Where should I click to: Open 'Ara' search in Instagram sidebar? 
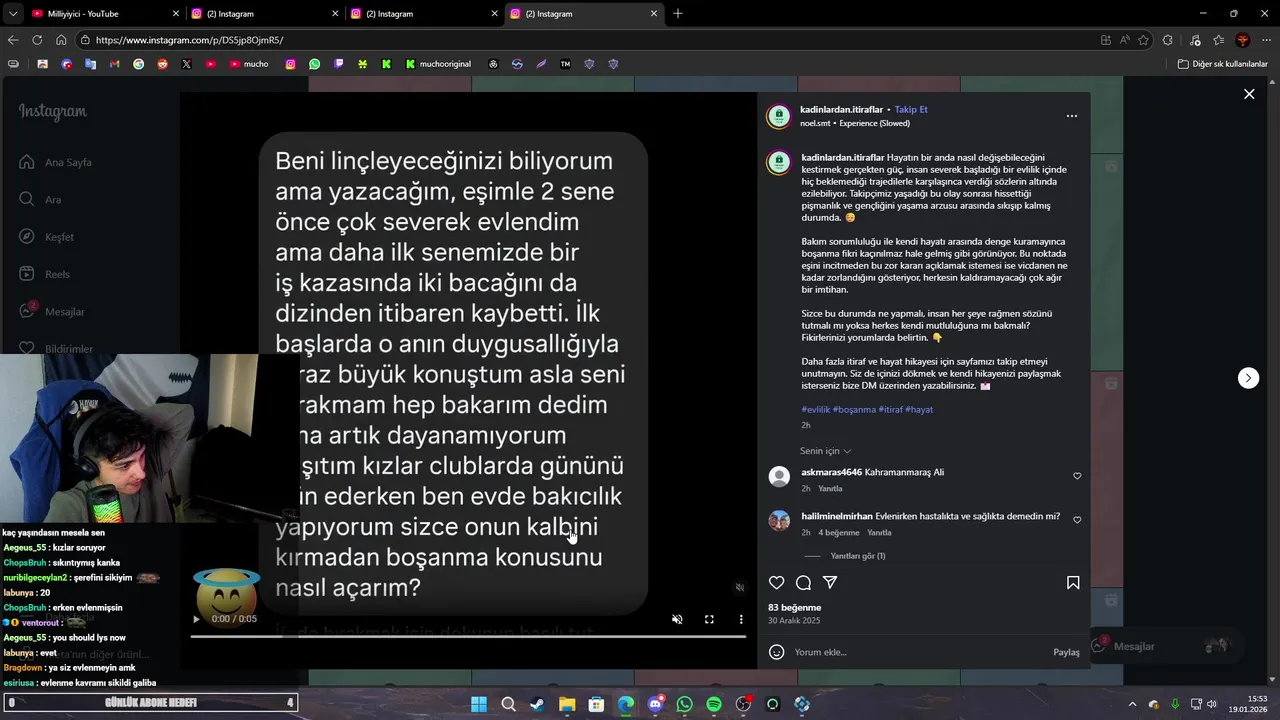40,199
